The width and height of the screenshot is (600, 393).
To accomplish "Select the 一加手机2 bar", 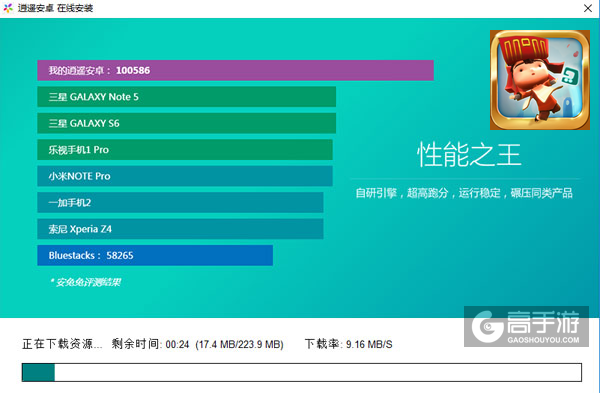I will [180, 202].
